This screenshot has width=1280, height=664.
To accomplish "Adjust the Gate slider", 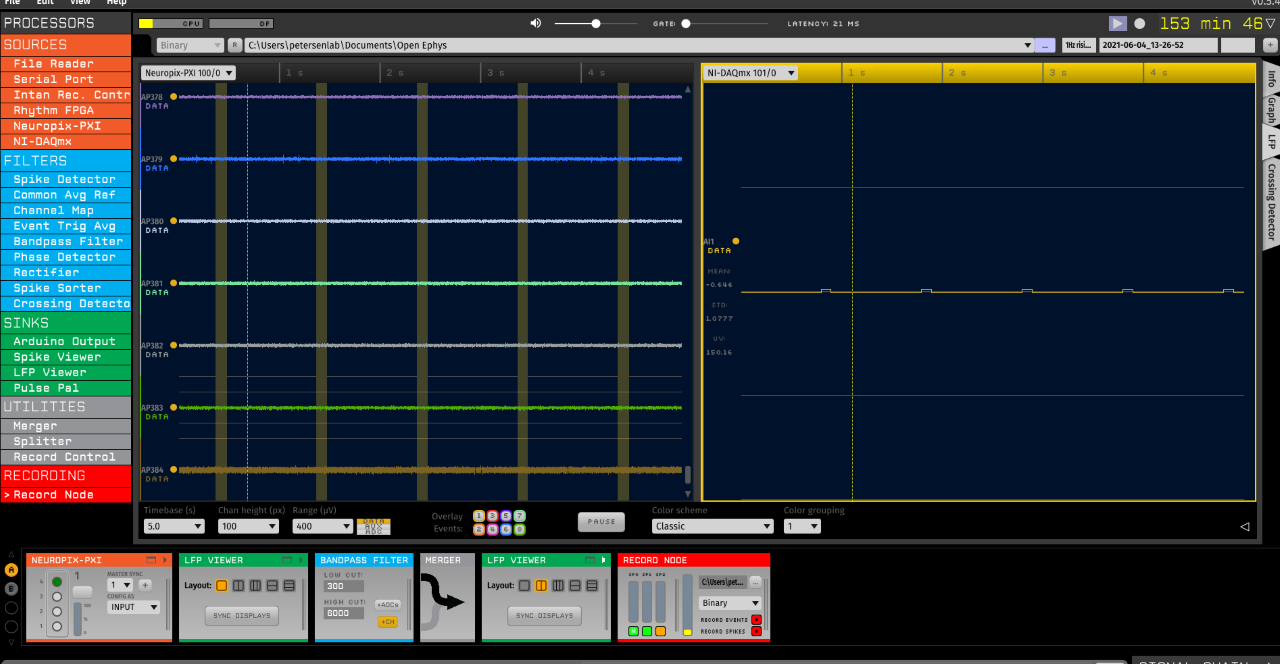I will point(686,23).
